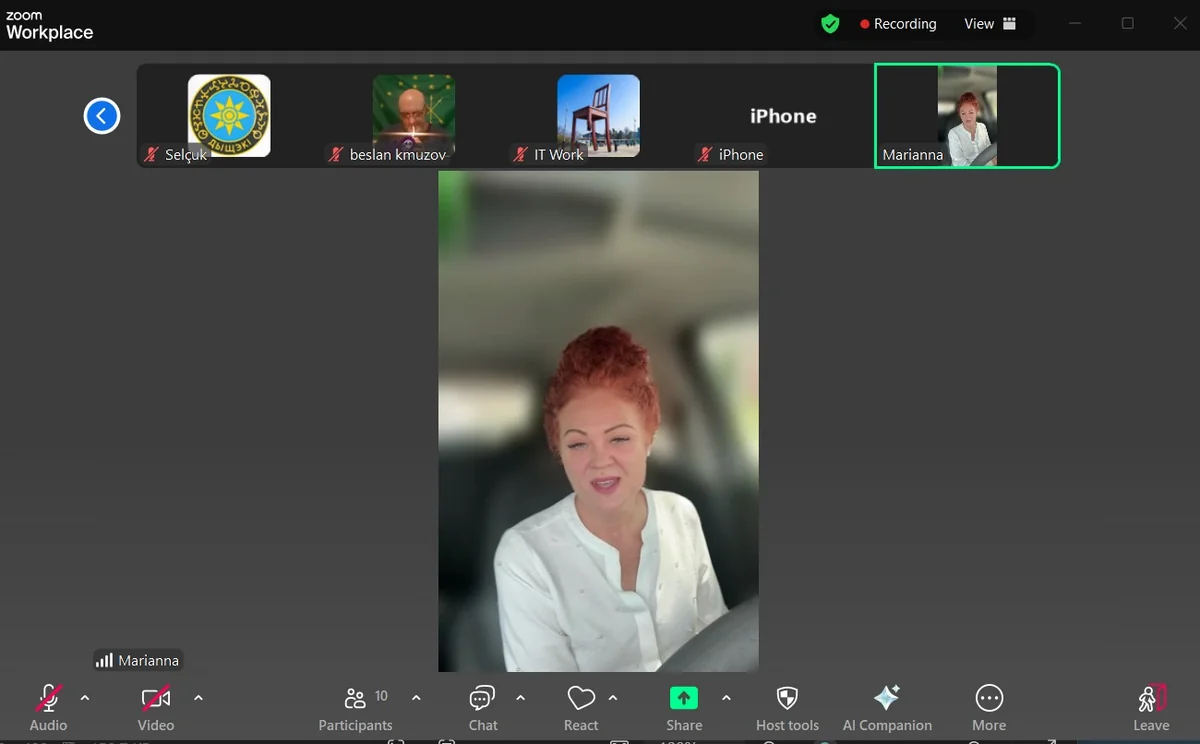
Task: Expand video settings arrow
Action: (198, 698)
